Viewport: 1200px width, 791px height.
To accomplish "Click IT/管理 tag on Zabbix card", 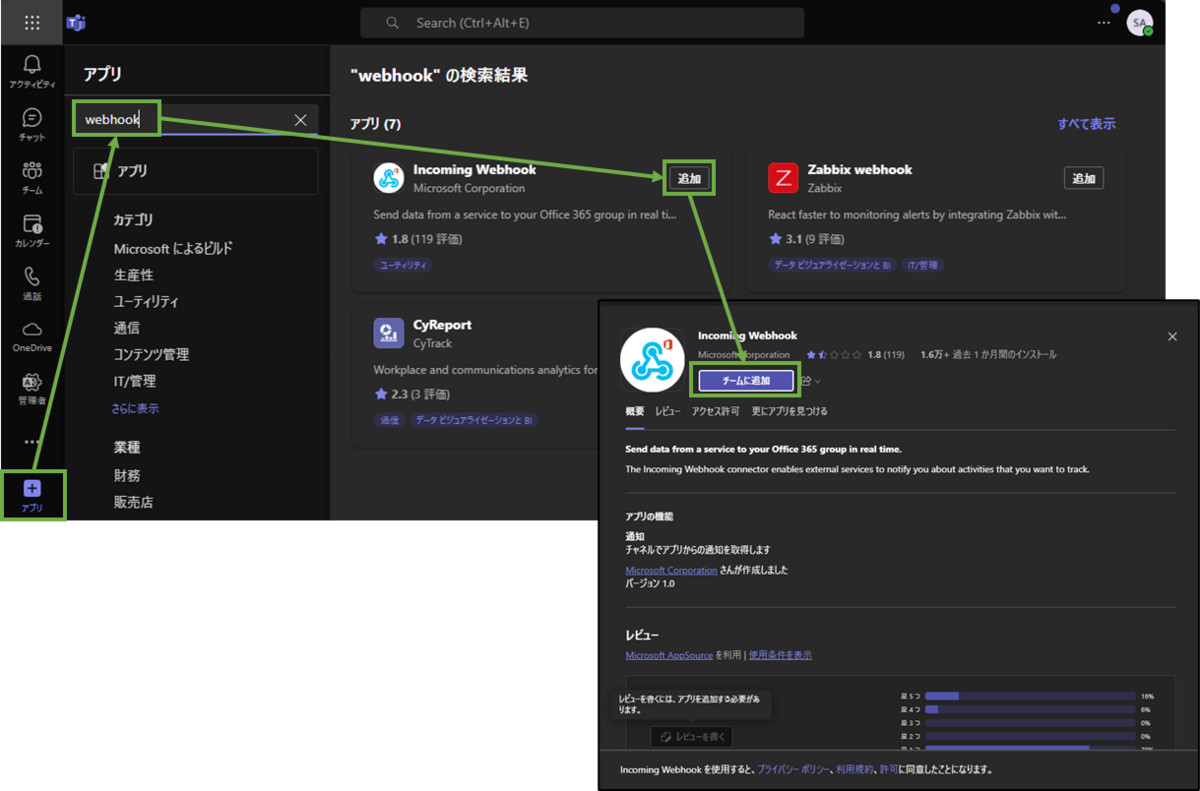I will pyautogui.click(x=923, y=265).
